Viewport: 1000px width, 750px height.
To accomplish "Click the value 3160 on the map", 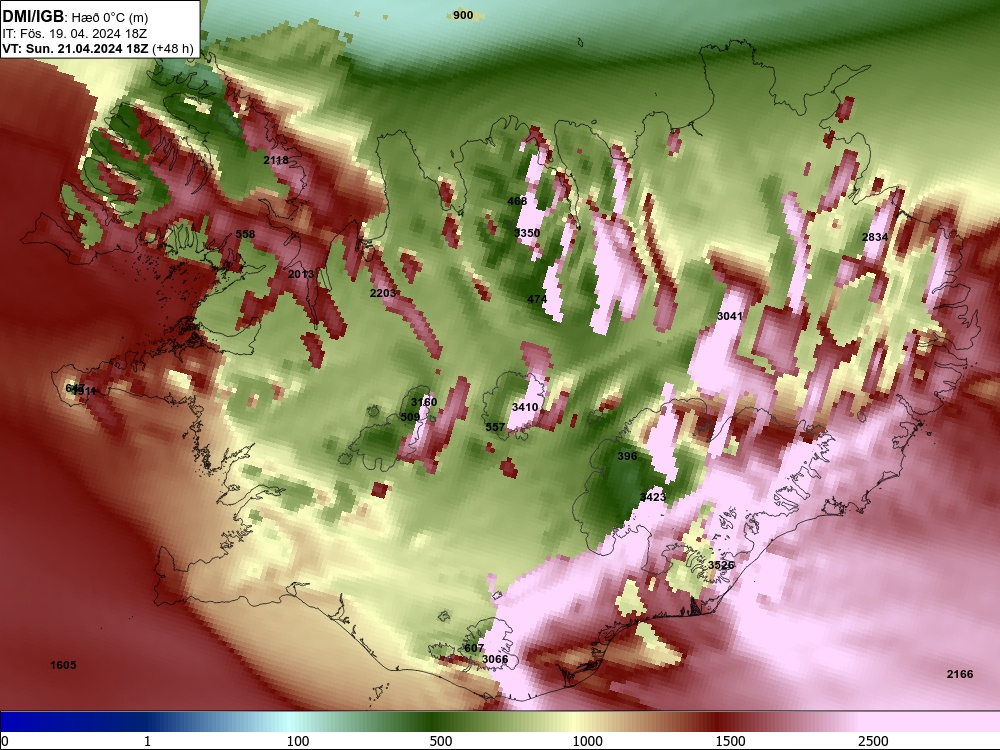I will 424,402.
